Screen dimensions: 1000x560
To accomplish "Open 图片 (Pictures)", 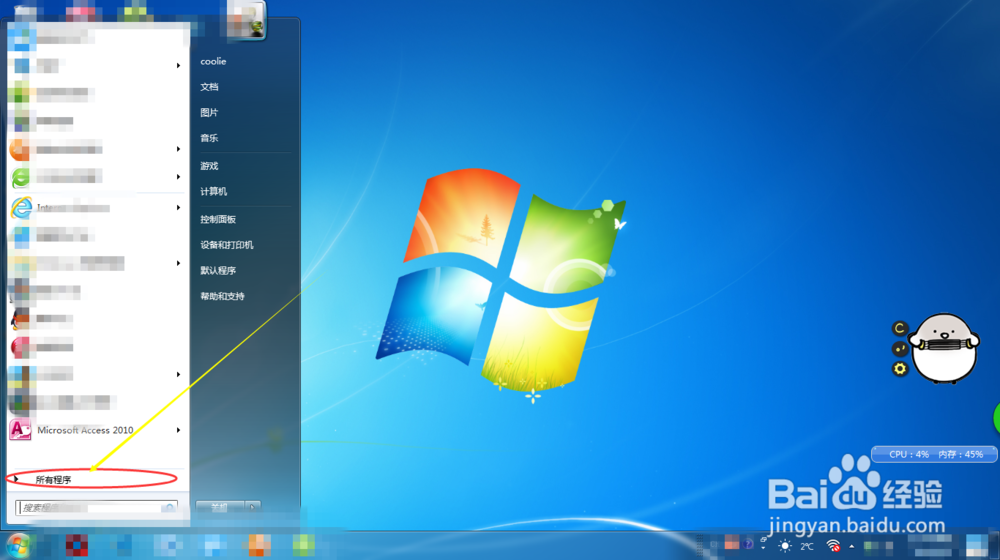I will click(x=209, y=112).
